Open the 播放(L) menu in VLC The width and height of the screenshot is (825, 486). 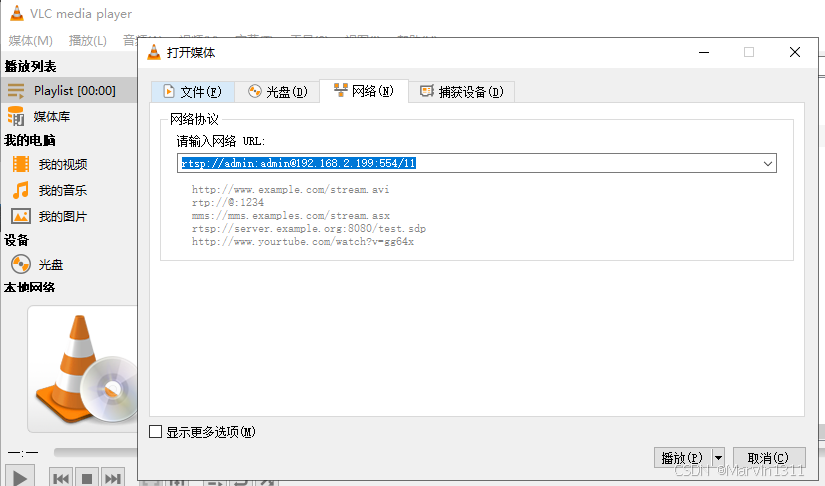pyautogui.click(x=87, y=40)
